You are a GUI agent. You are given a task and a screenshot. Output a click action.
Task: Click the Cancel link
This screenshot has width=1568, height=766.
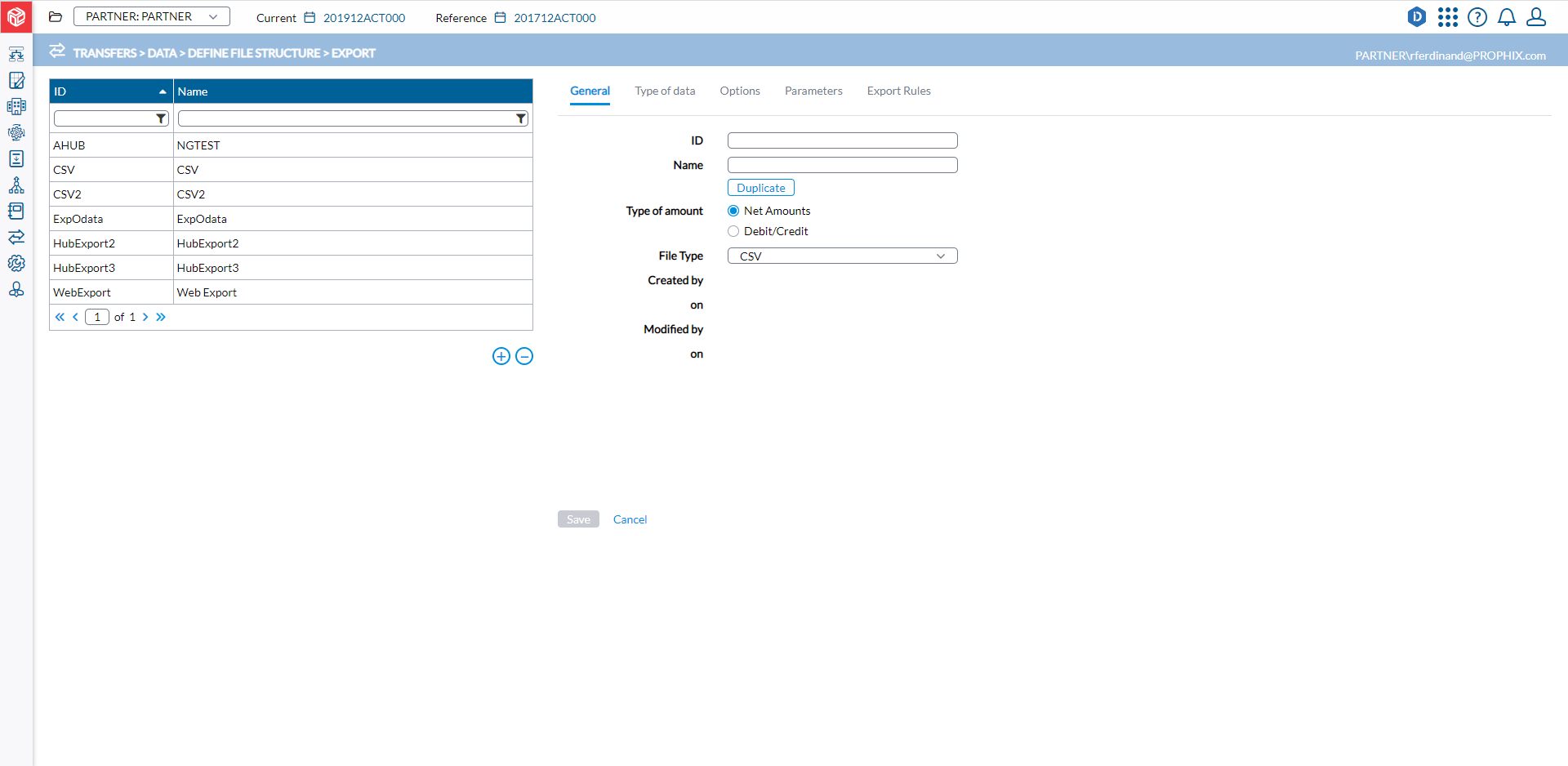pyautogui.click(x=630, y=519)
